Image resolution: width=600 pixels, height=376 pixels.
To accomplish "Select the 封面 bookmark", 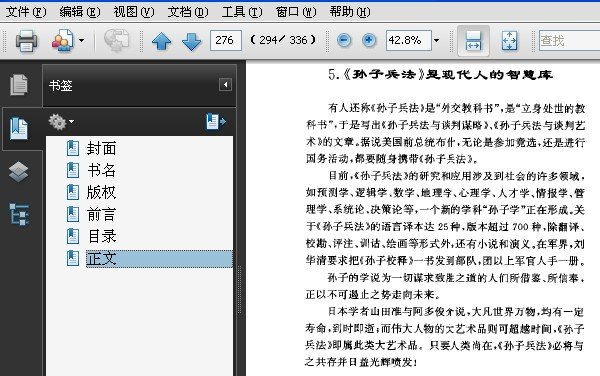I will tap(101, 148).
